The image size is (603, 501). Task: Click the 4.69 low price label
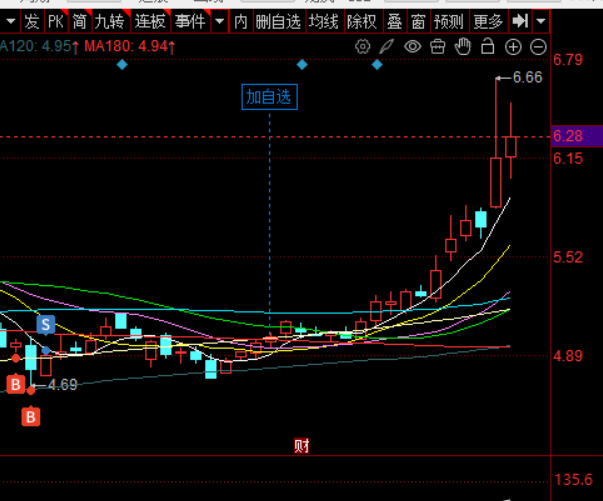(63, 384)
